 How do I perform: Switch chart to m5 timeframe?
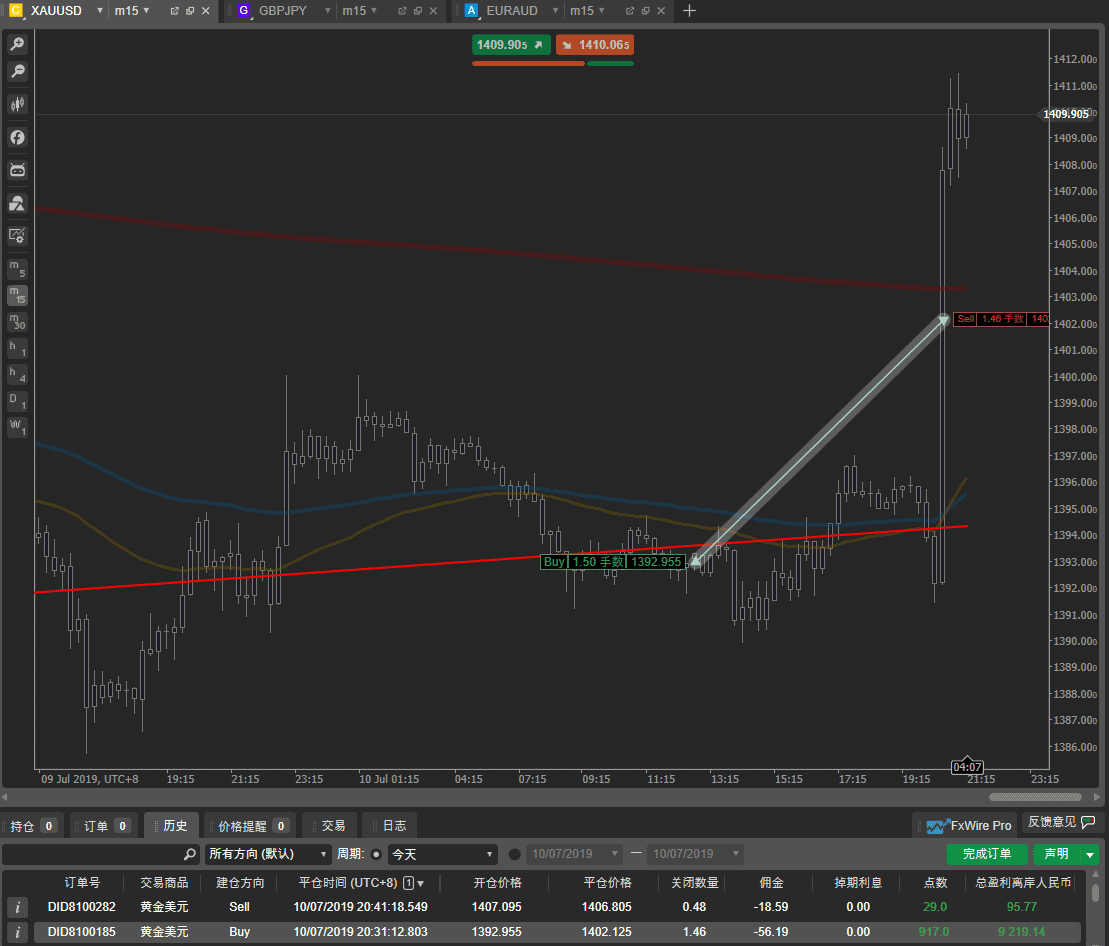tap(17, 269)
